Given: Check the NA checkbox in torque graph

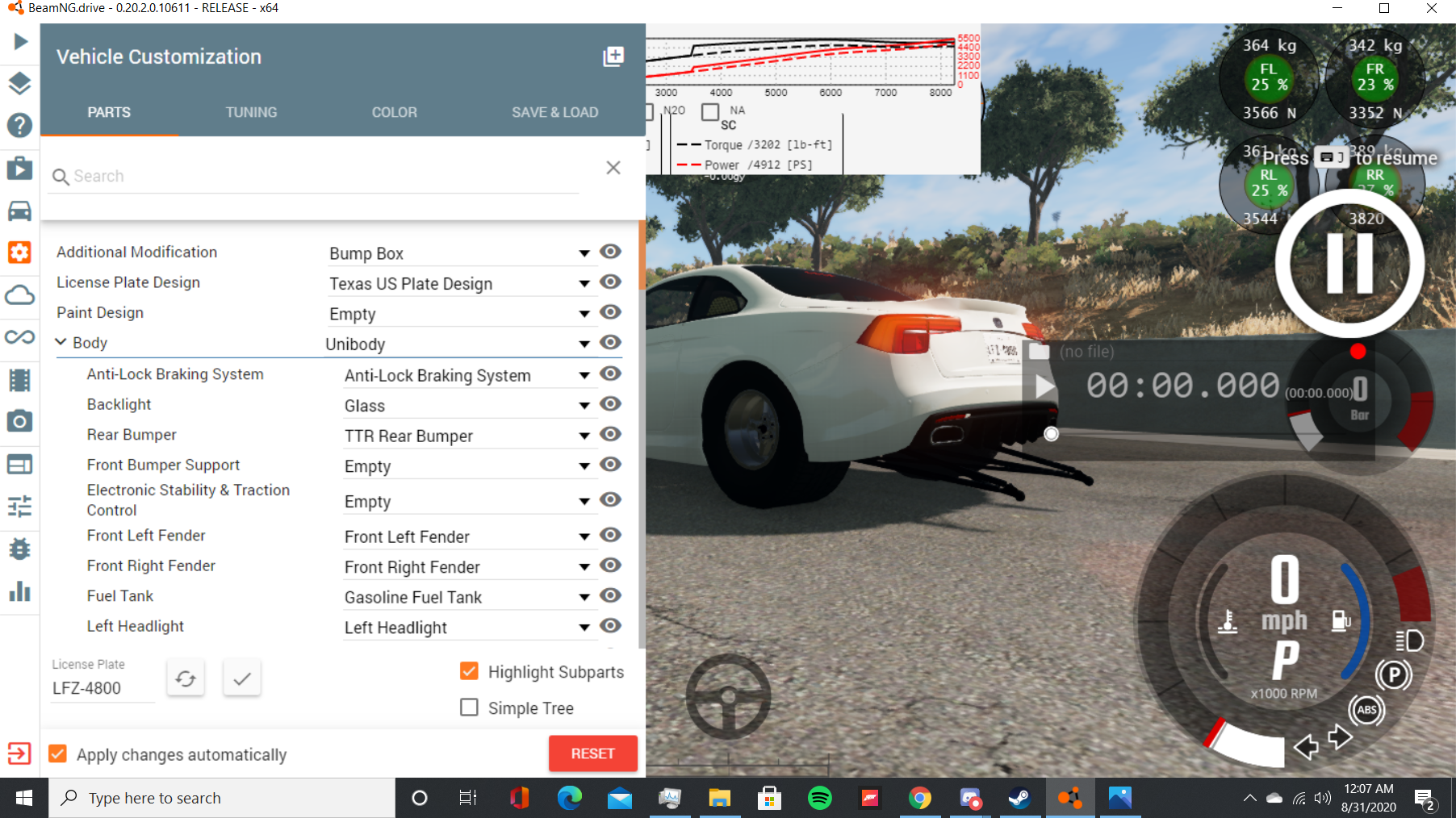Looking at the screenshot, I should pyautogui.click(x=710, y=111).
